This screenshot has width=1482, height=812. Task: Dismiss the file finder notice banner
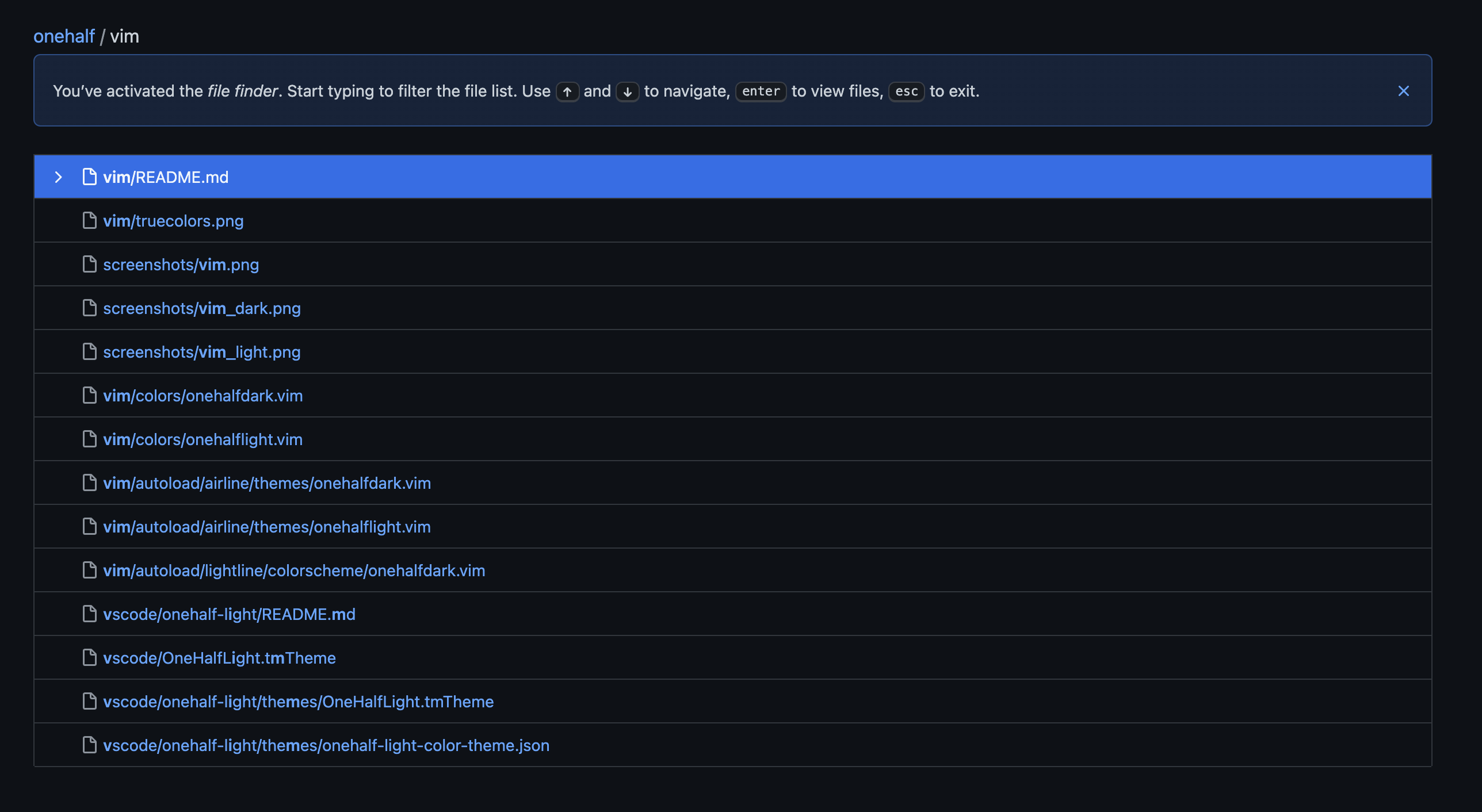click(x=1403, y=91)
